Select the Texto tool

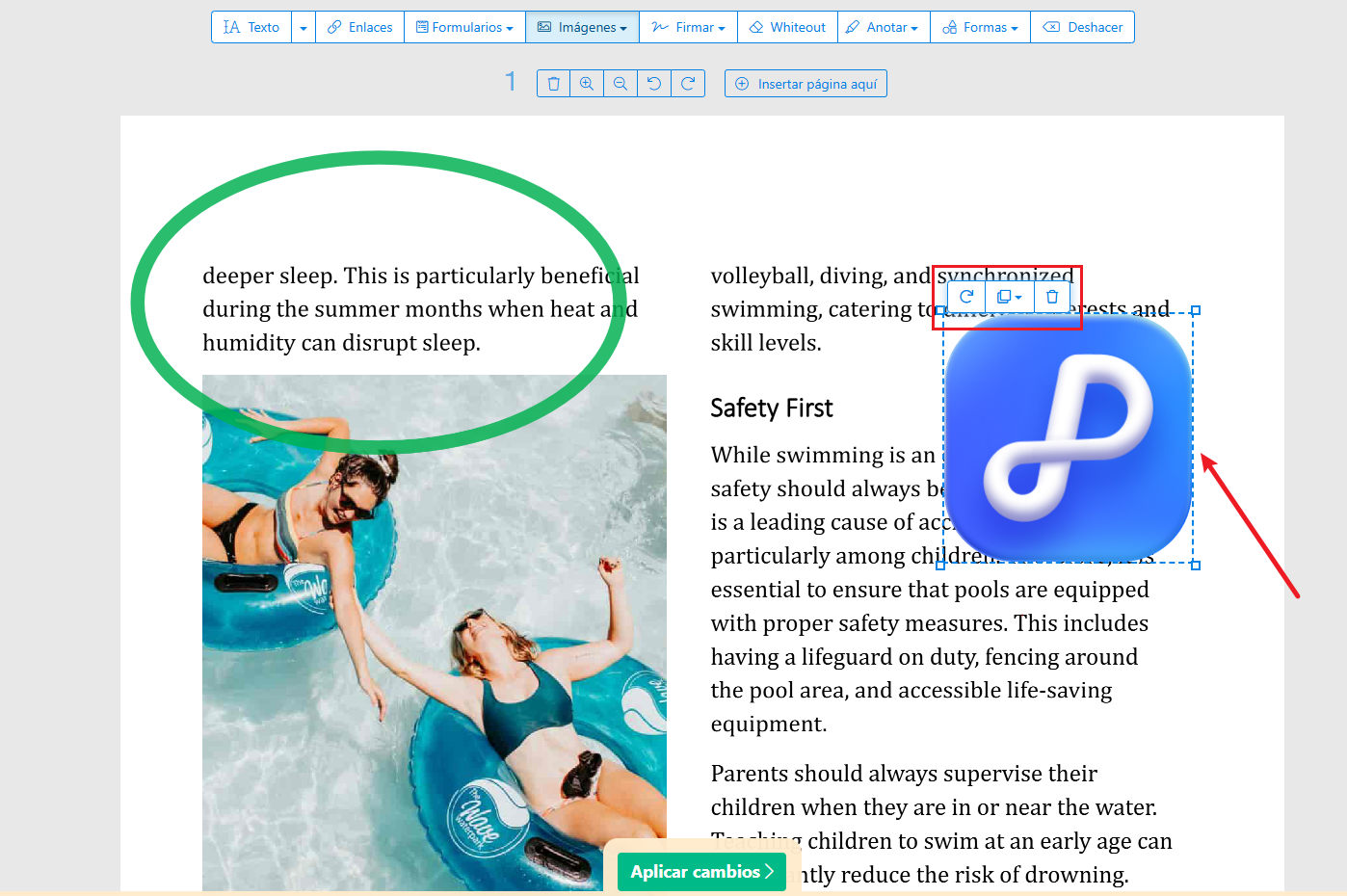251,28
